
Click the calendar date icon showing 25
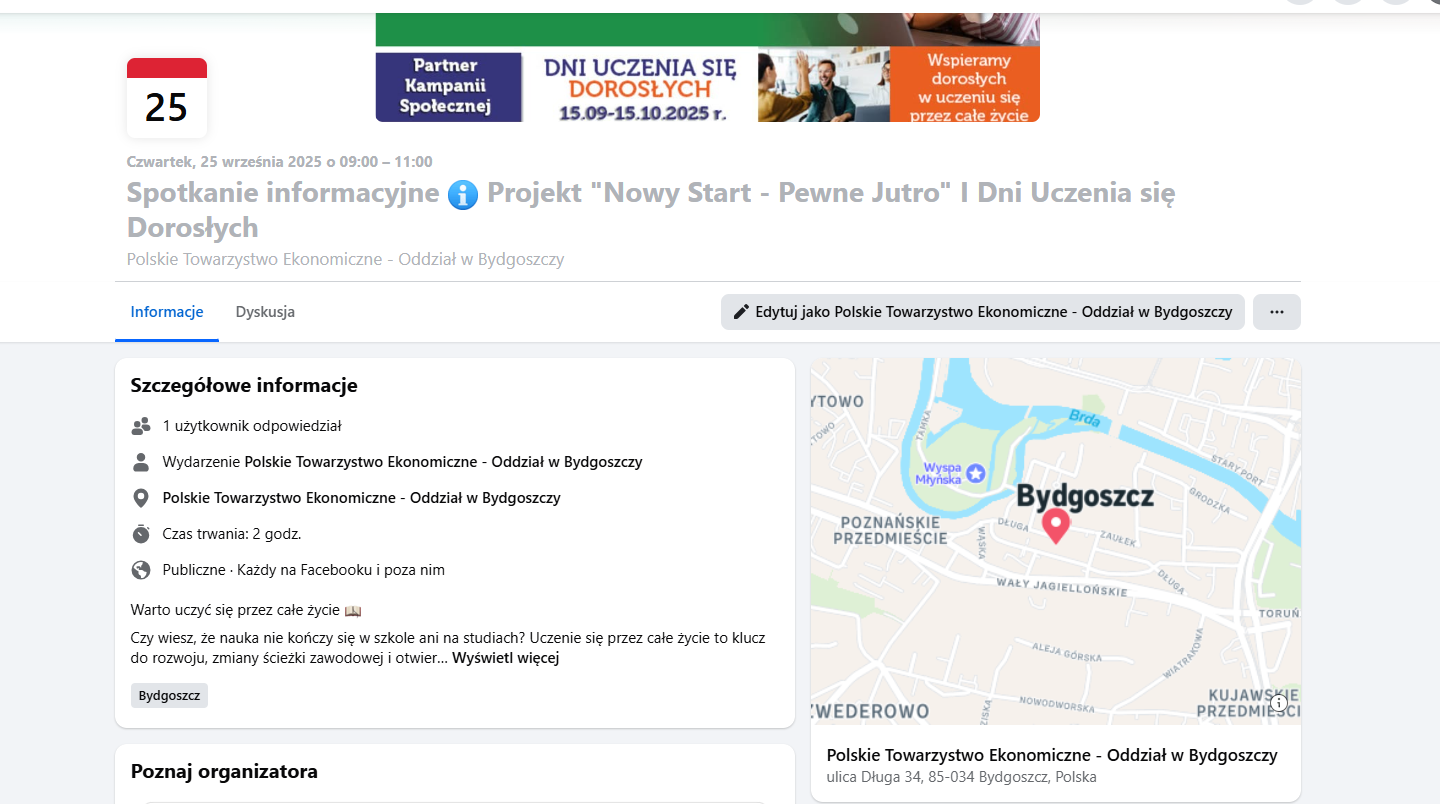coord(166,98)
